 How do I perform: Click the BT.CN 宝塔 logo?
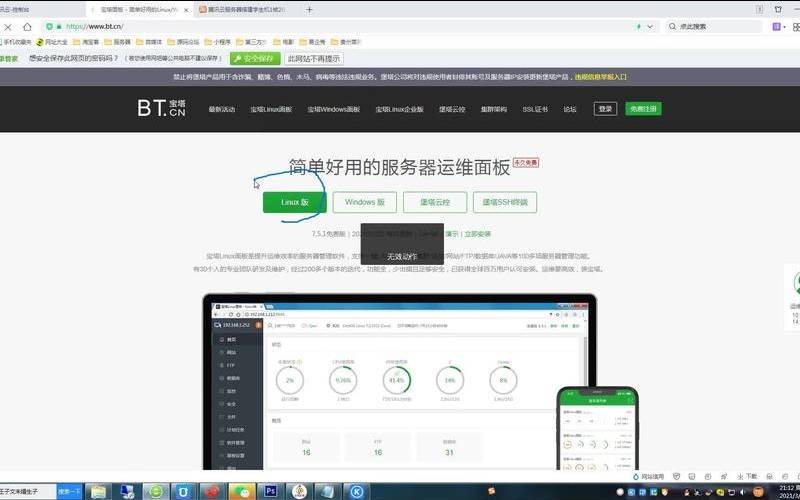[161, 108]
